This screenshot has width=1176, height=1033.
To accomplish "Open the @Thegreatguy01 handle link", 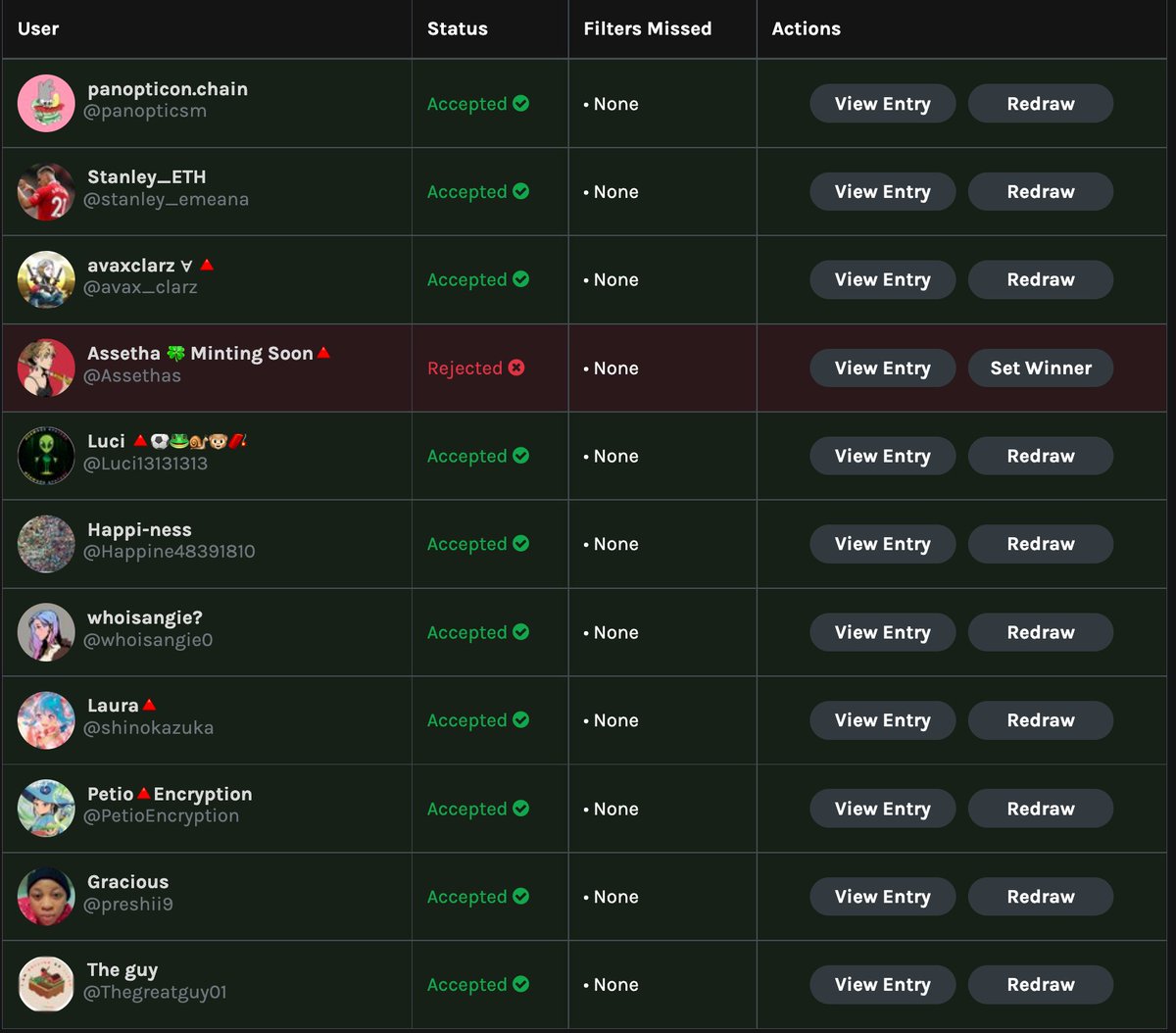I will 155,993.
